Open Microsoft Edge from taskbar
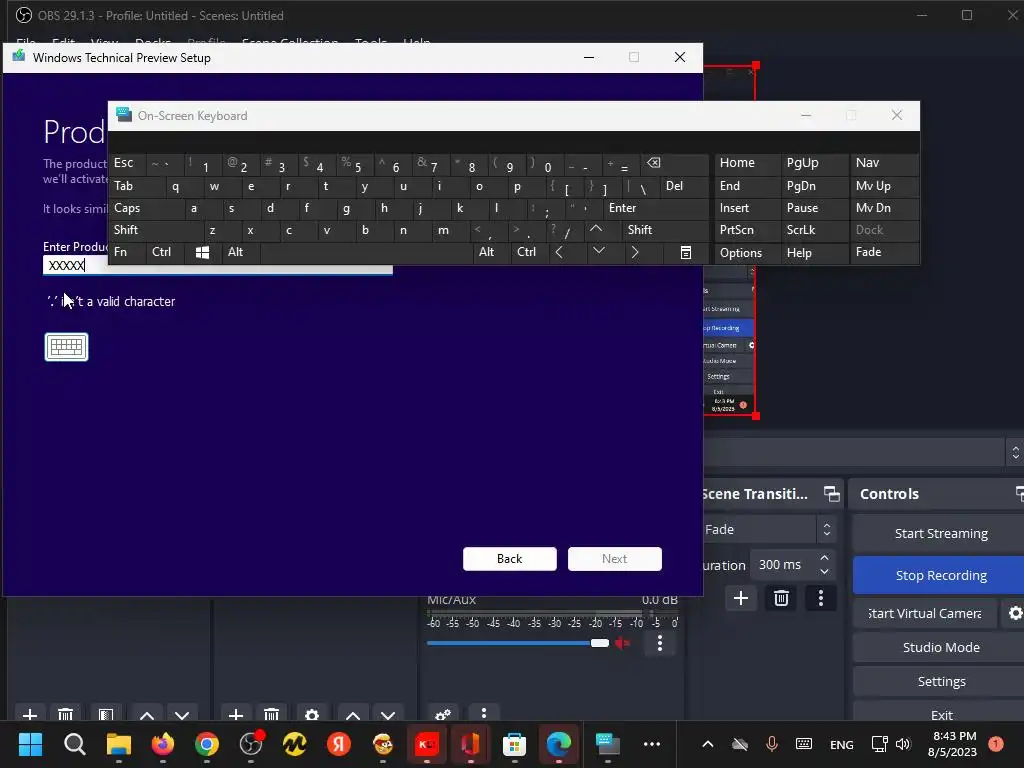The width and height of the screenshot is (1024, 768). [558, 744]
